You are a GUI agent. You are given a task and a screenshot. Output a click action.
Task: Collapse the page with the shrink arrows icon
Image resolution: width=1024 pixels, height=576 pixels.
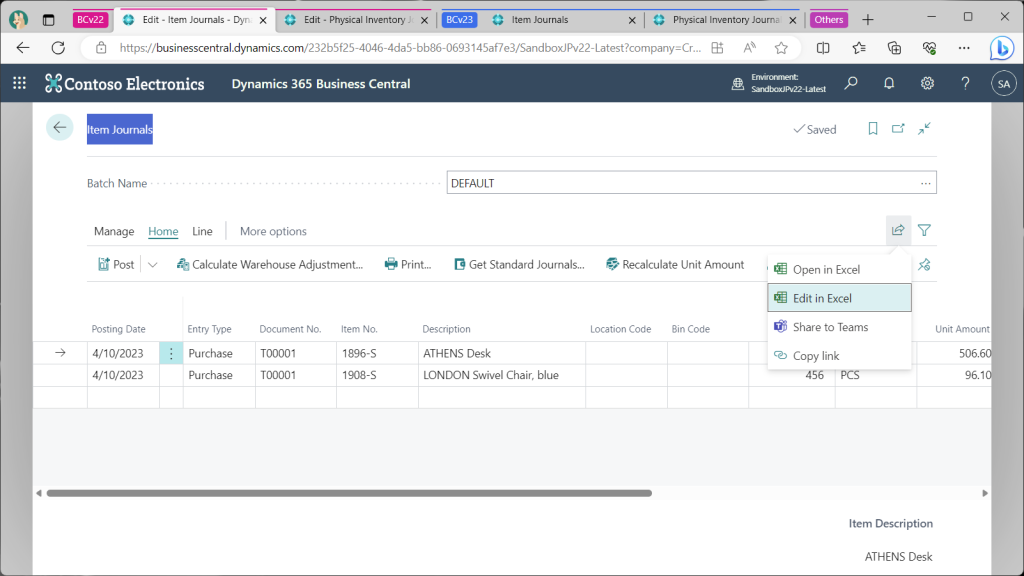tap(924, 129)
